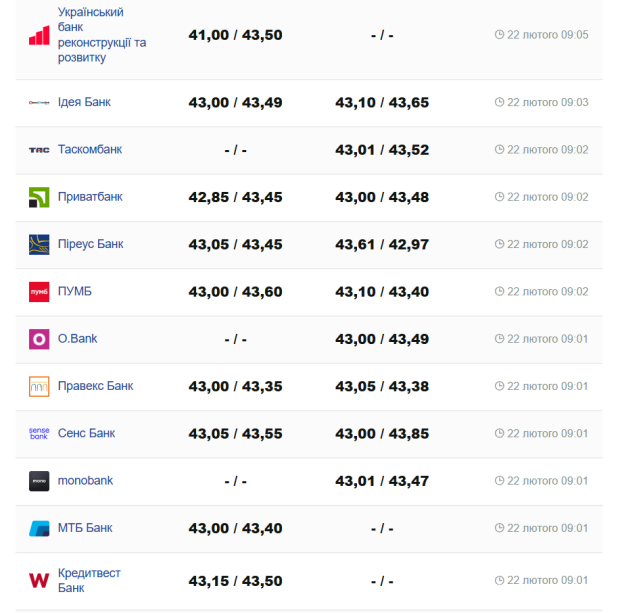The width and height of the screenshot is (620, 613).
Task: Click the pink O.Bank logo icon
Action: [x=39, y=339]
